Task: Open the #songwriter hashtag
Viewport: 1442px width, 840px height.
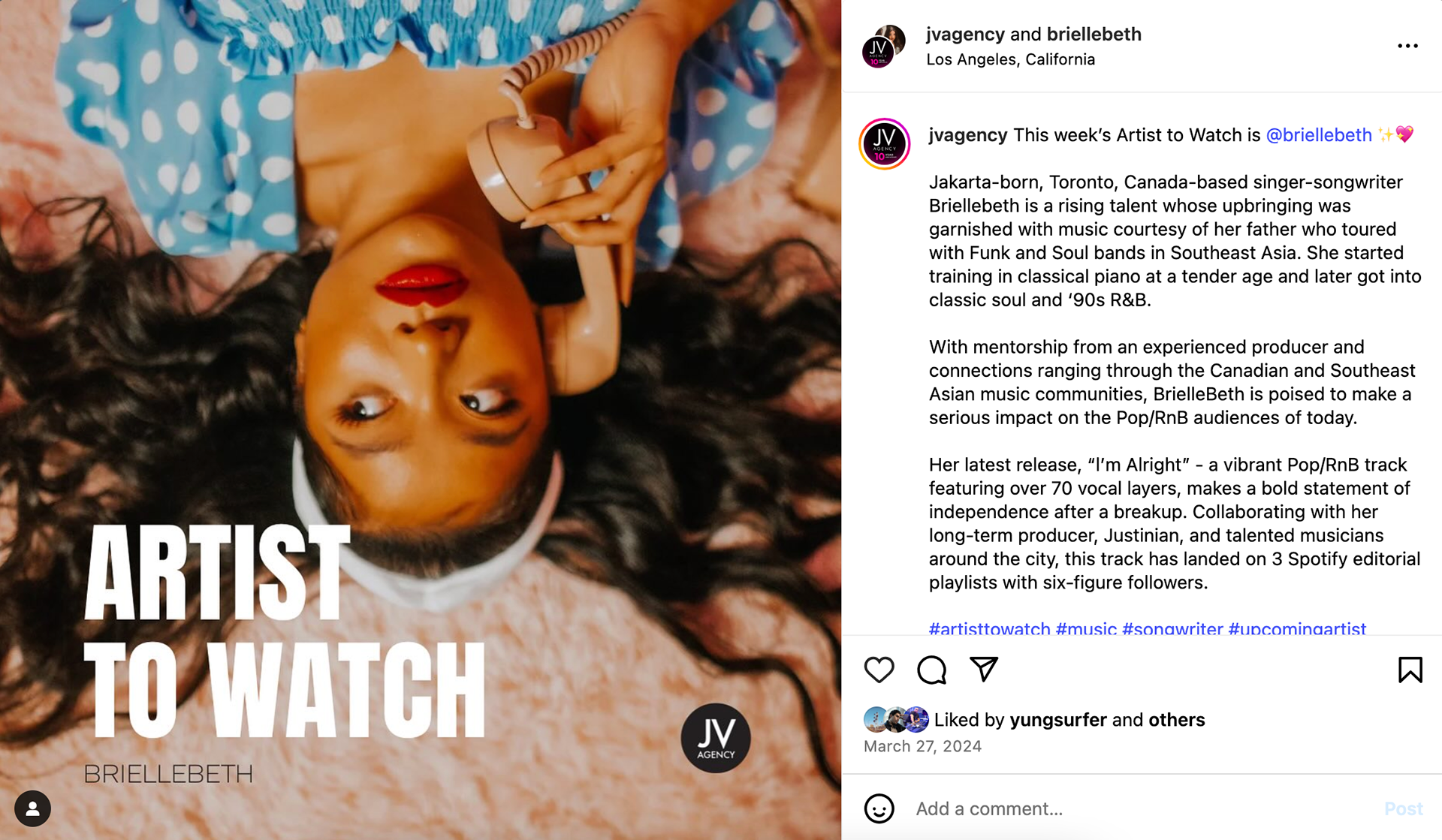Action: [1172, 628]
